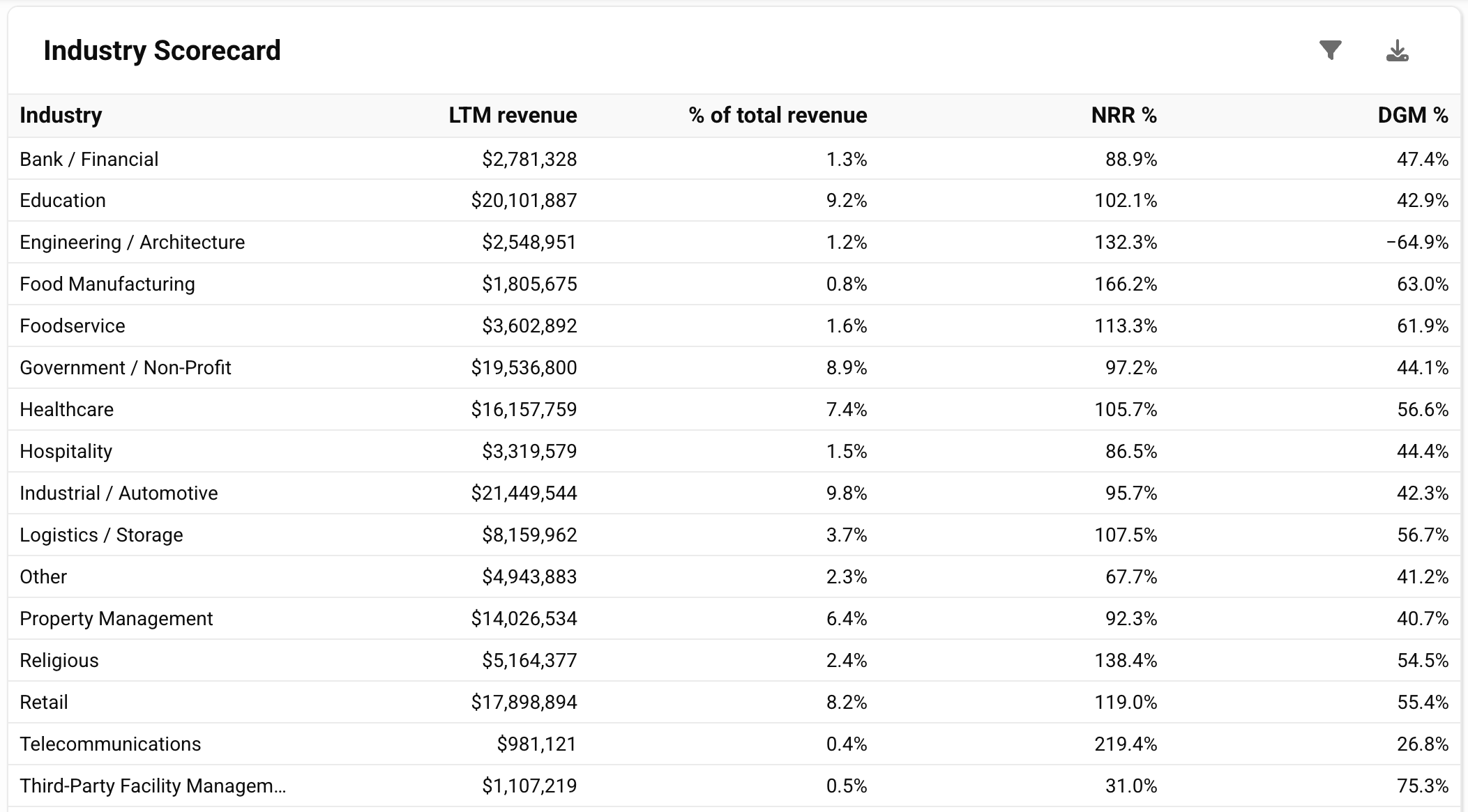1468x812 pixels.
Task: Open the filter options for the scorecard
Action: (1332, 50)
